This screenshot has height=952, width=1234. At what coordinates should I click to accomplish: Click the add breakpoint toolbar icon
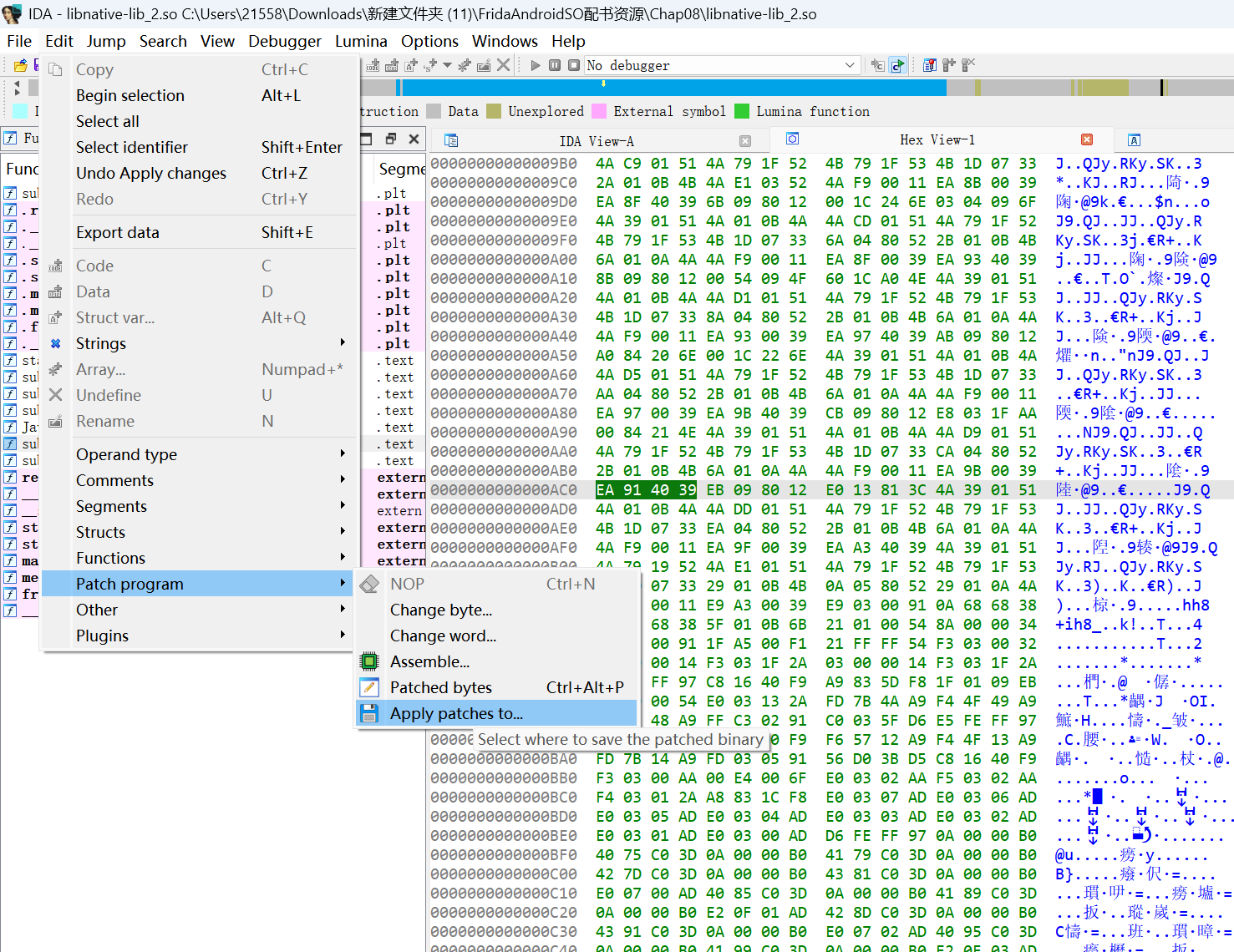(x=948, y=65)
